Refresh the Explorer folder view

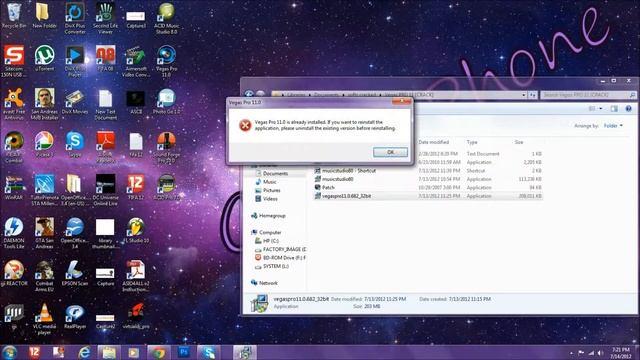pyautogui.click(x=533, y=95)
